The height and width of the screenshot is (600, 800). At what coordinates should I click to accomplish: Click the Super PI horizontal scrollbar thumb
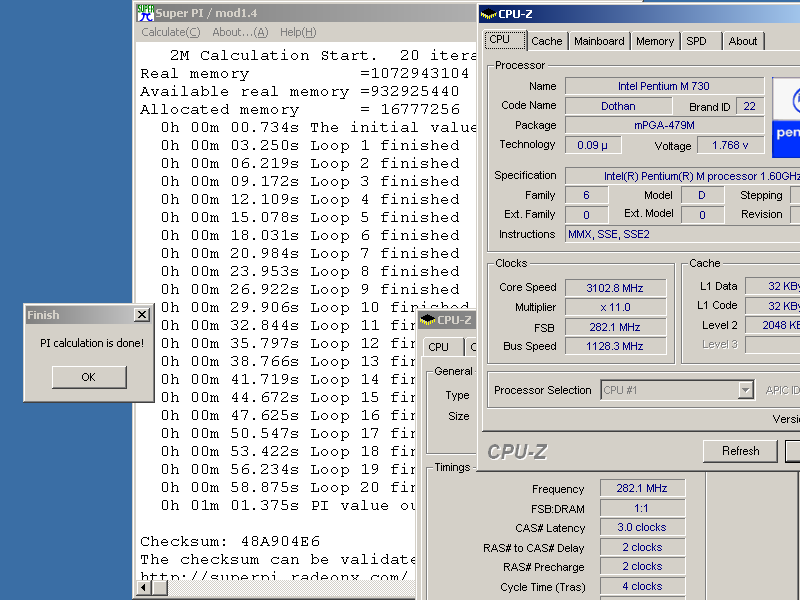tap(160, 588)
